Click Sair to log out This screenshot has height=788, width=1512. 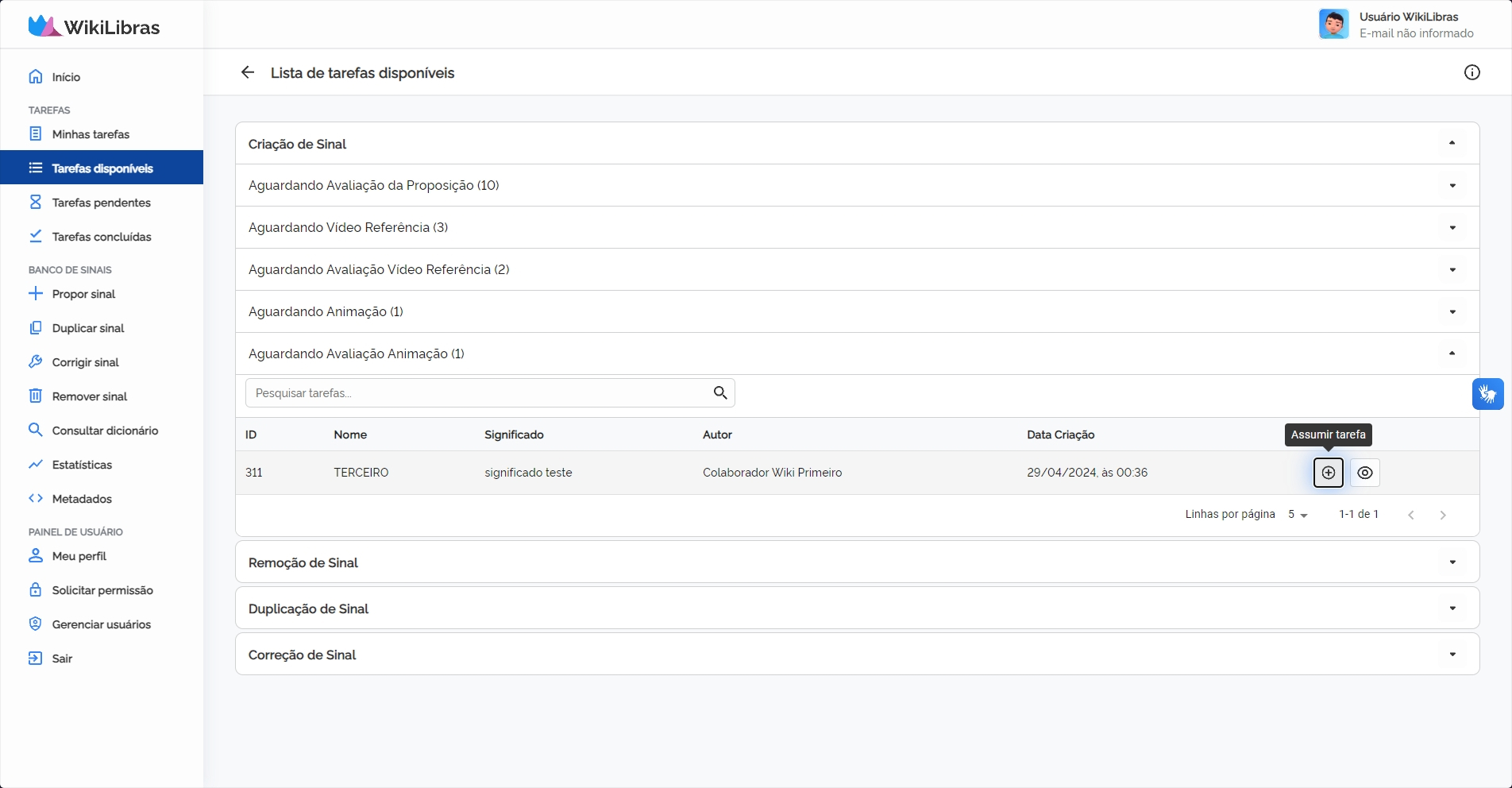pos(62,659)
